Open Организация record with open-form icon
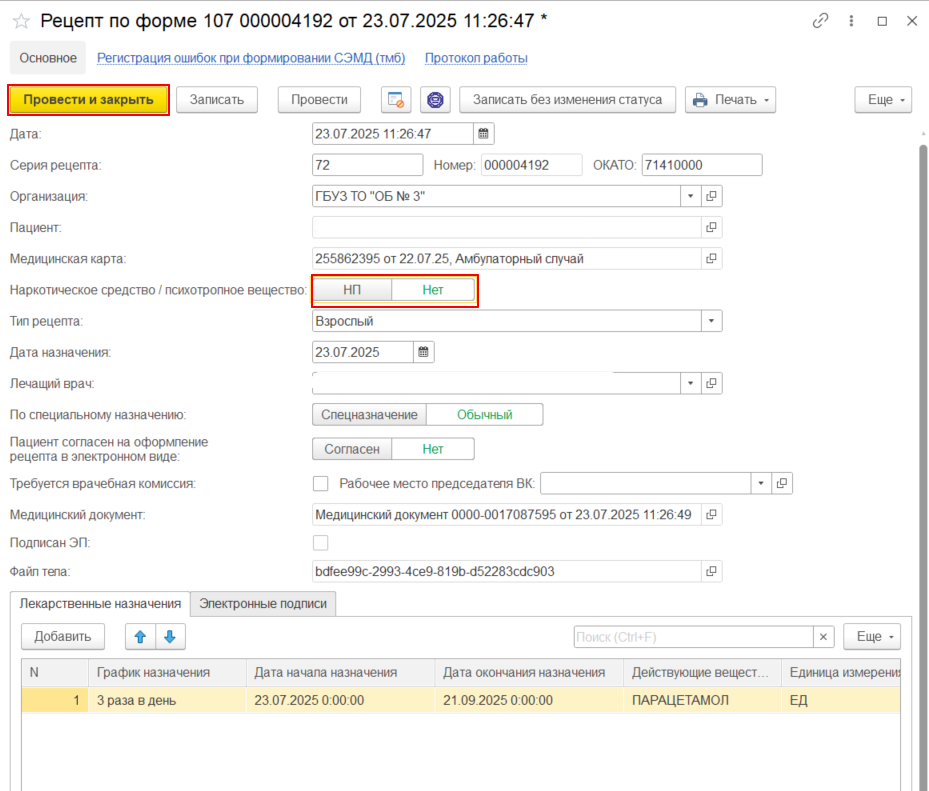 point(711,196)
